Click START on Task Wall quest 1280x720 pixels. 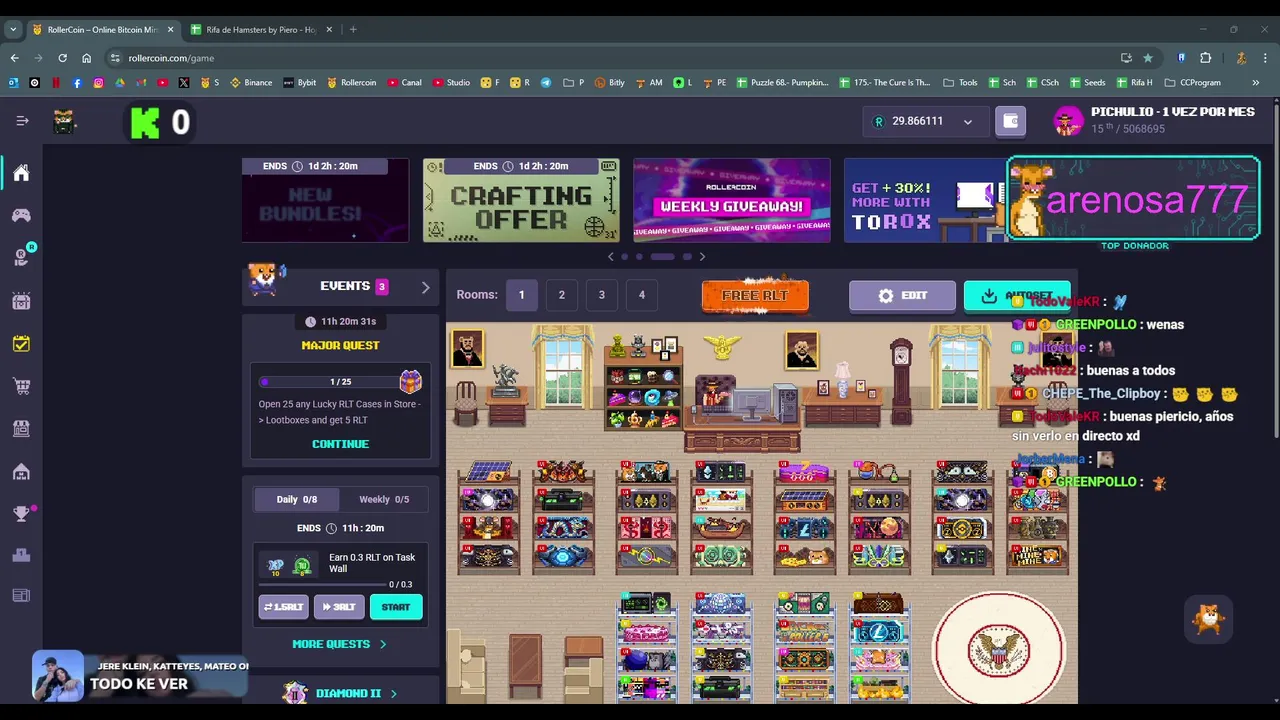[x=396, y=607]
